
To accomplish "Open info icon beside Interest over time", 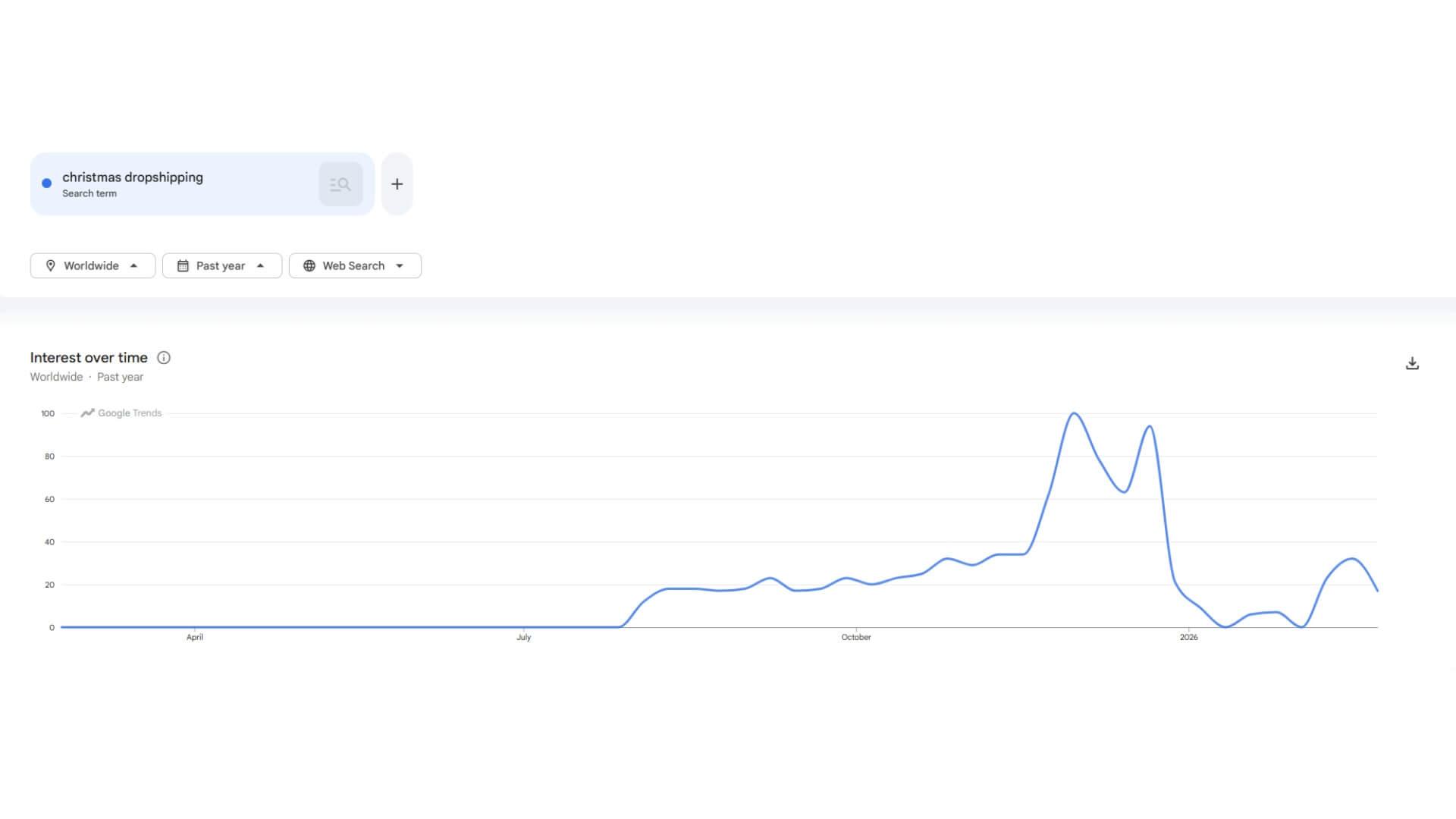I will (164, 358).
